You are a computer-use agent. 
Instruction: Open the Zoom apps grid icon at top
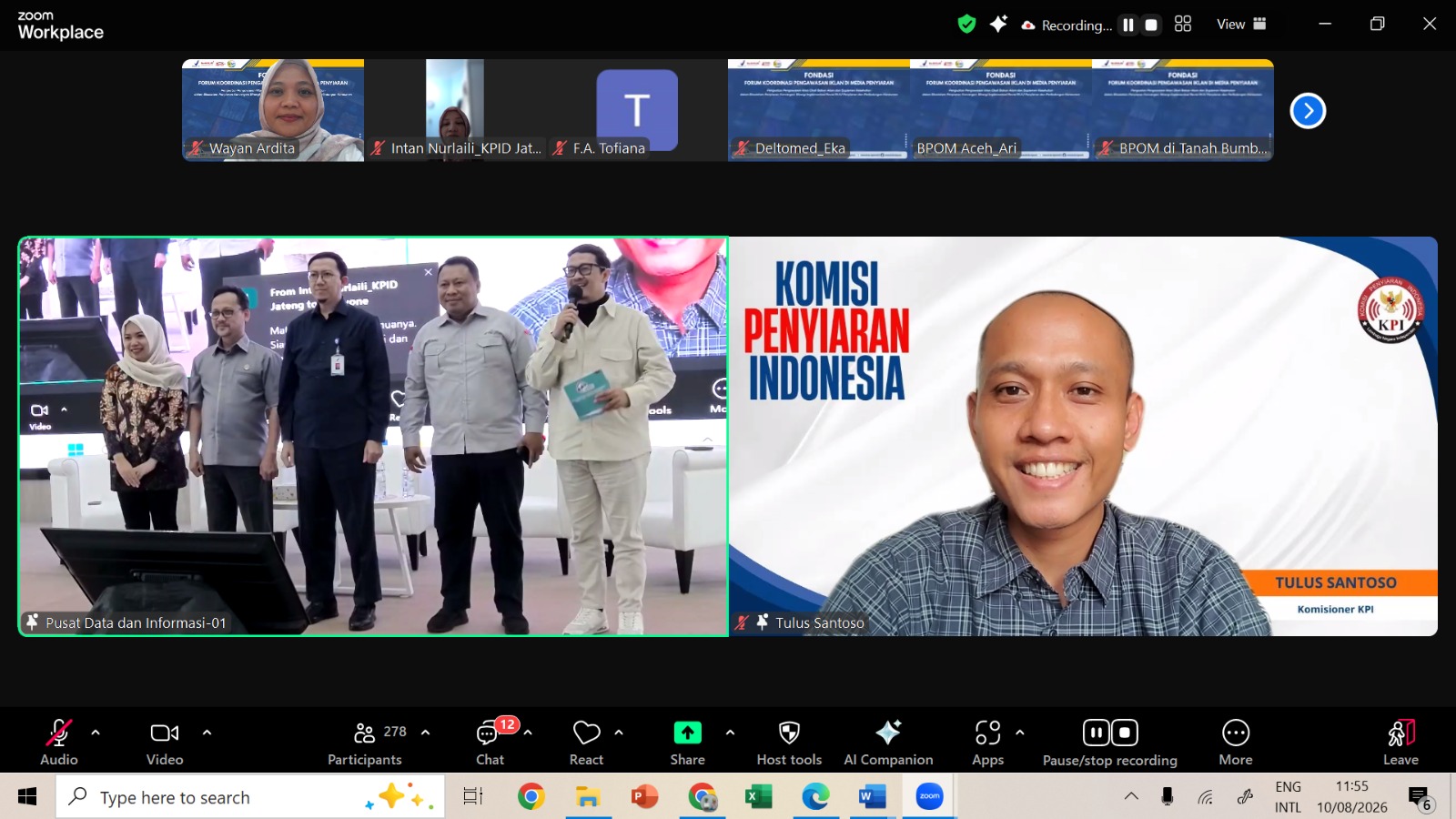1183,25
